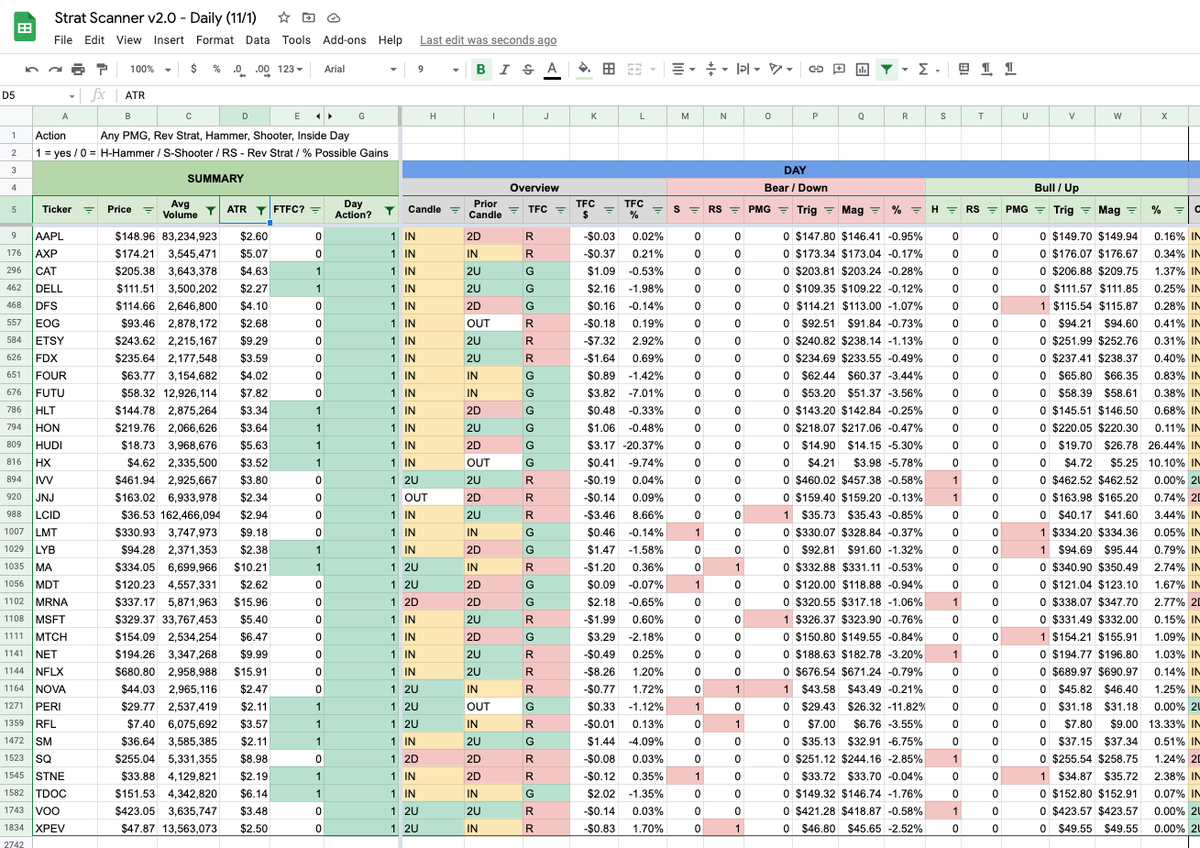Print the spreadsheet
Screen dimensions: 1200x848
pos(79,69)
